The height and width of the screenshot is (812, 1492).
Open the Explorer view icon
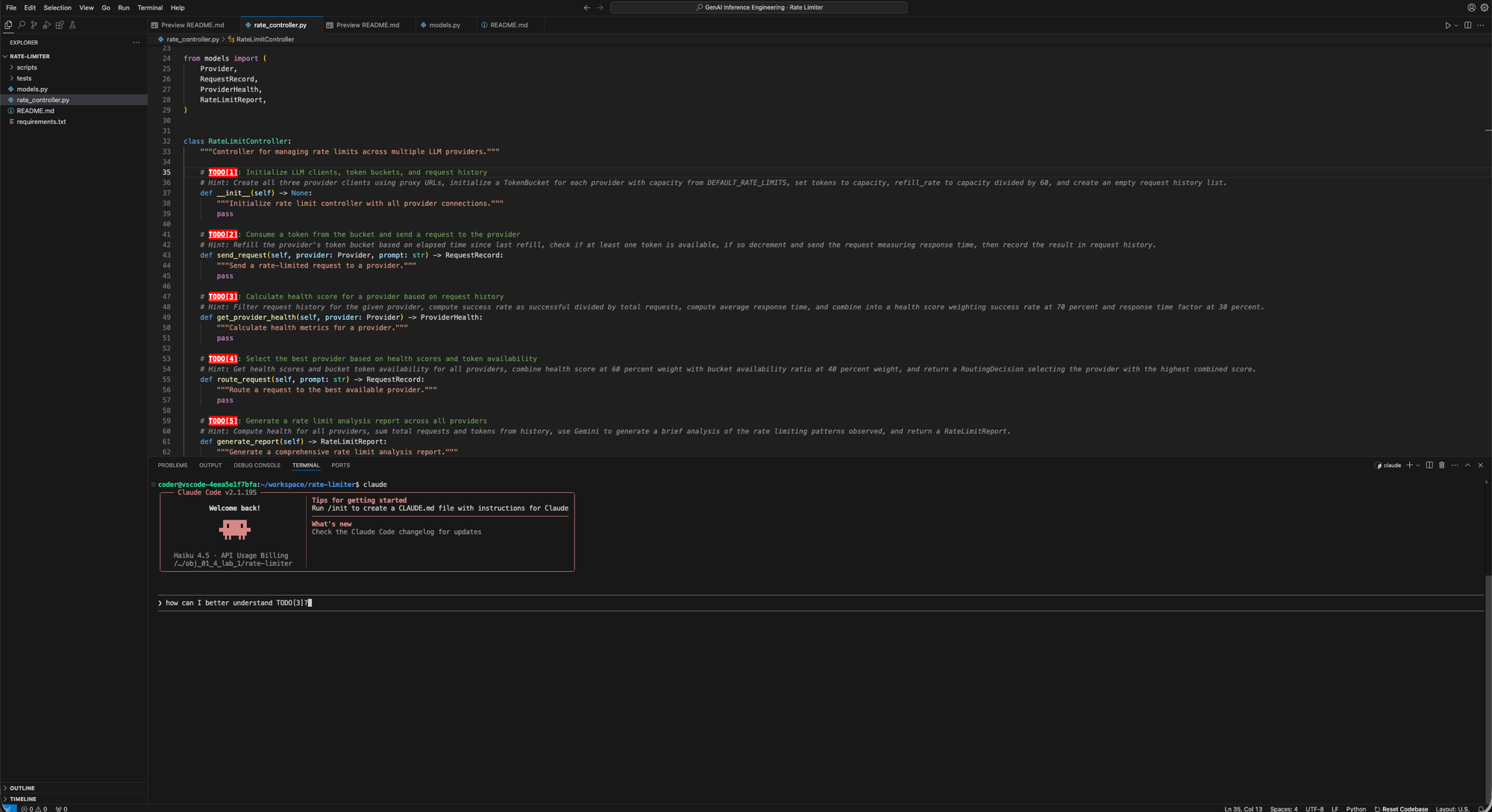pyautogui.click(x=8, y=25)
